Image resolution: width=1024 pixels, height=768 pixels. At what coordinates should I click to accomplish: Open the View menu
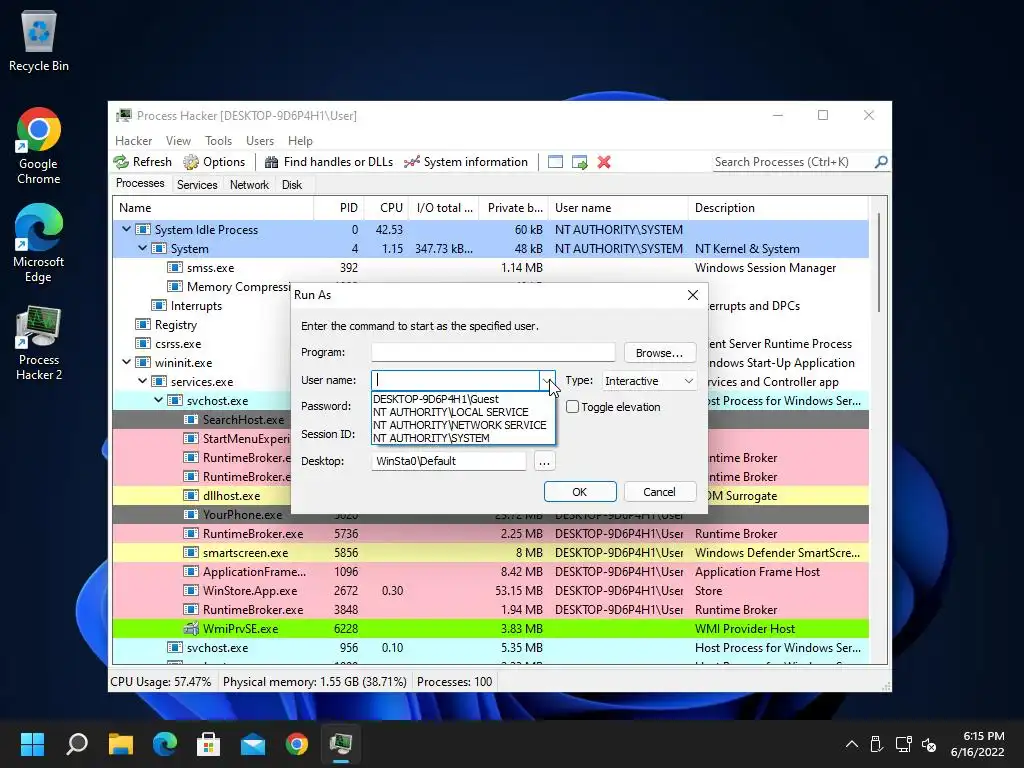(178, 140)
